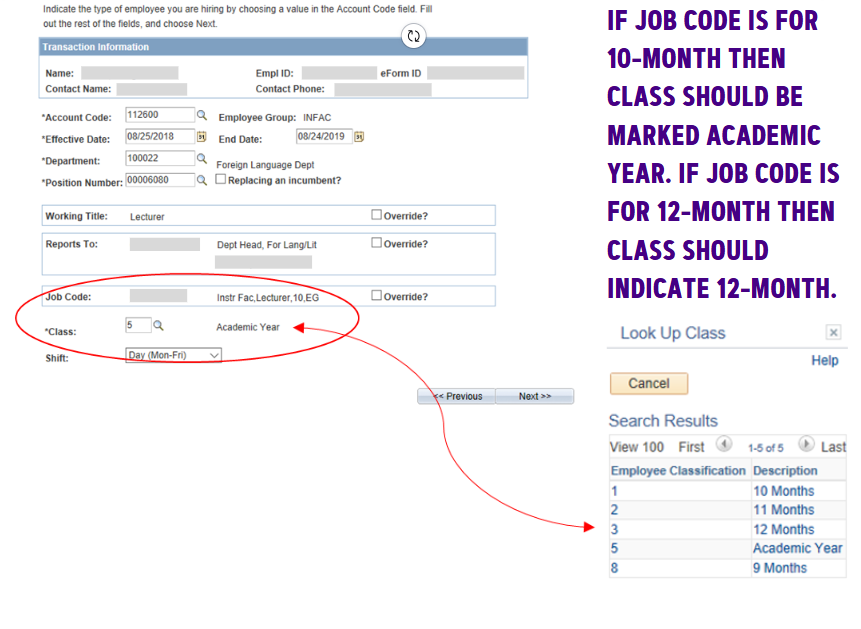The image size is (861, 629).
Task: Click the next-page arrow beside Last
Action: tap(808, 446)
